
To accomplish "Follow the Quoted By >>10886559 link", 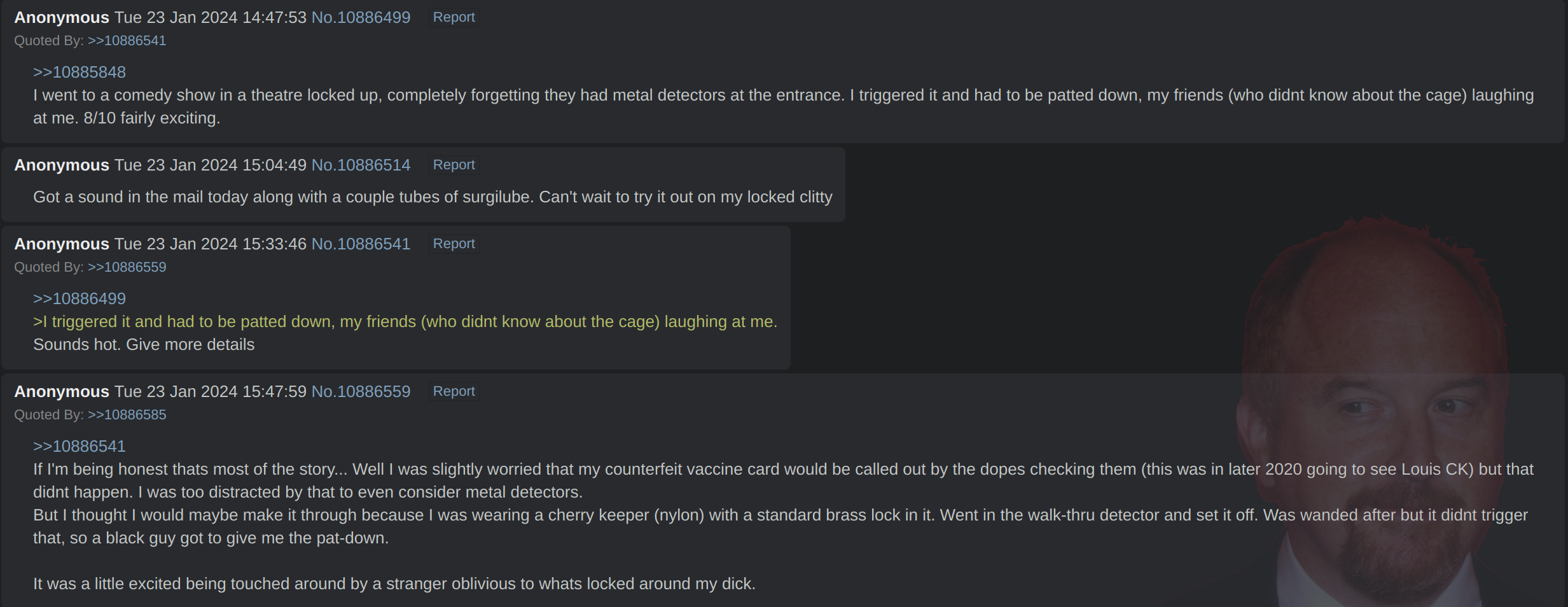I will [x=127, y=267].
